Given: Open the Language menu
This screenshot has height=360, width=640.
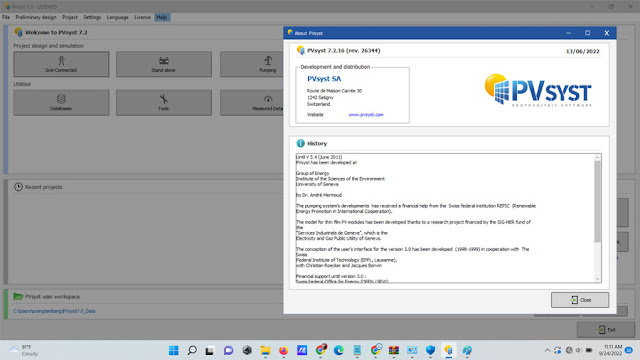Looking at the screenshot, I should click(118, 17).
